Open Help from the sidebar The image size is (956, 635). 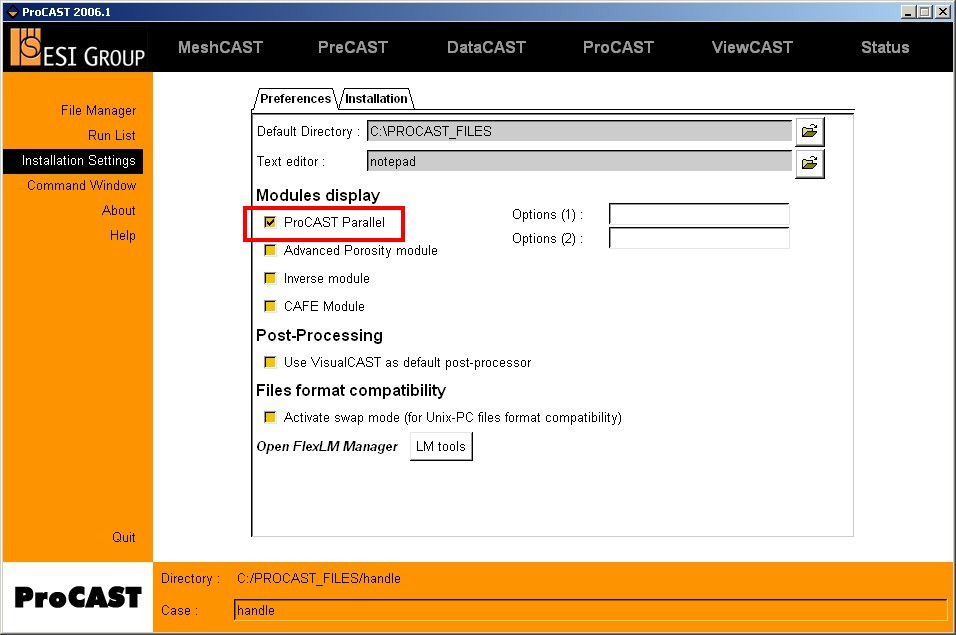(x=123, y=236)
